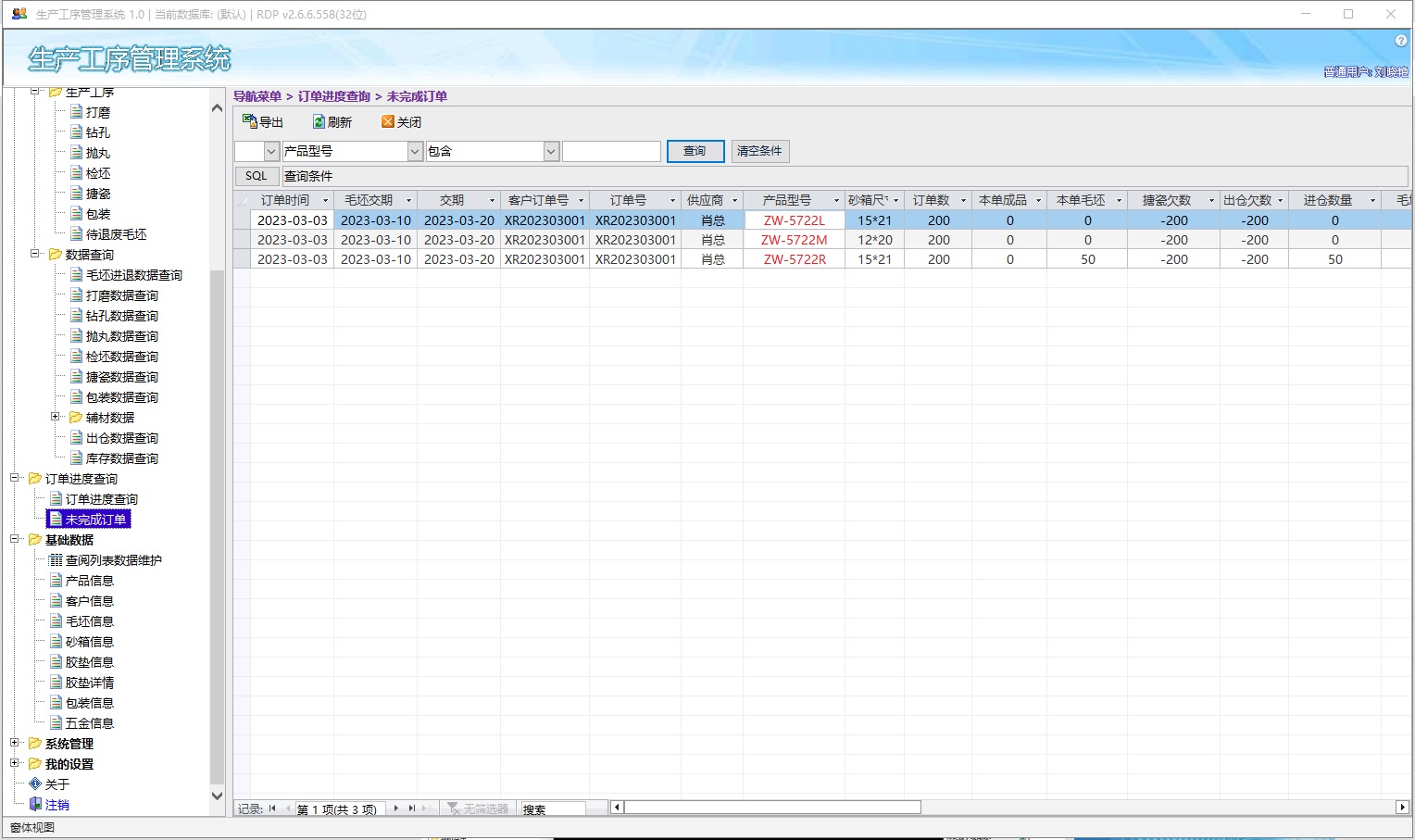This screenshot has height=840, width=1415.
Task: Expand the 系统管理 folder
Action: [14, 743]
